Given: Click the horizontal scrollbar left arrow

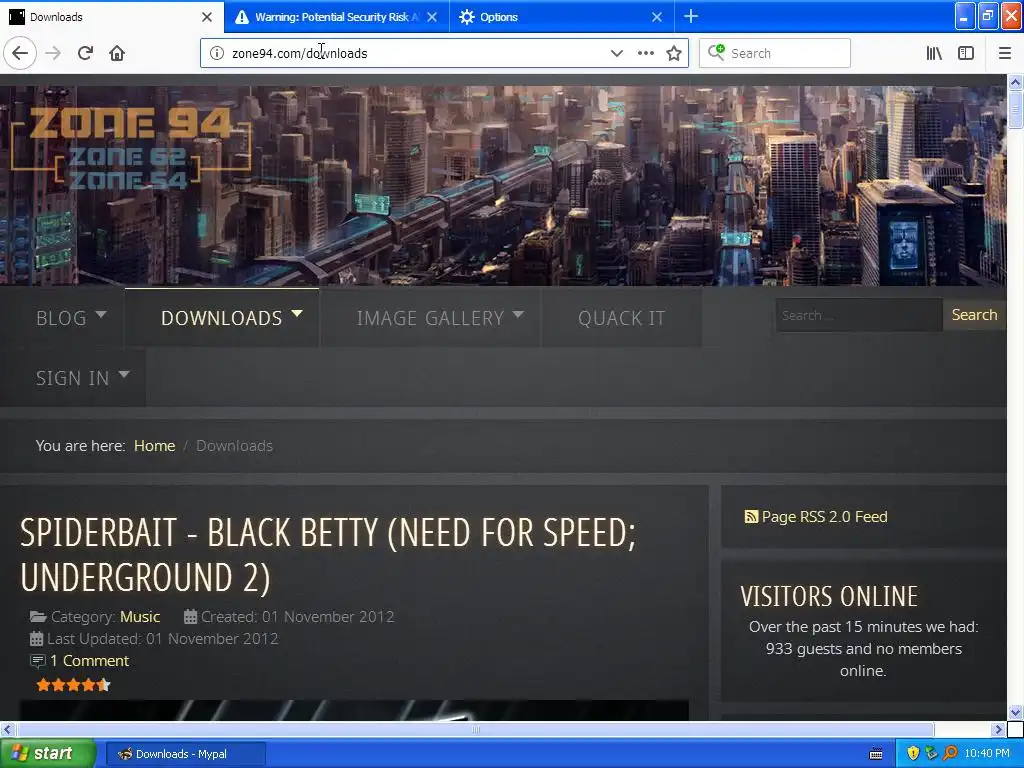Looking at the screenshot, I should point(7,729).
